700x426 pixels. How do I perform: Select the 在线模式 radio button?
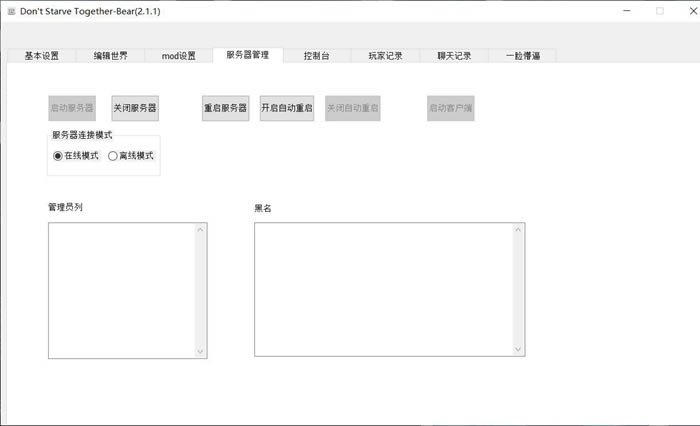pyautogui.click(x=58, y=156)
